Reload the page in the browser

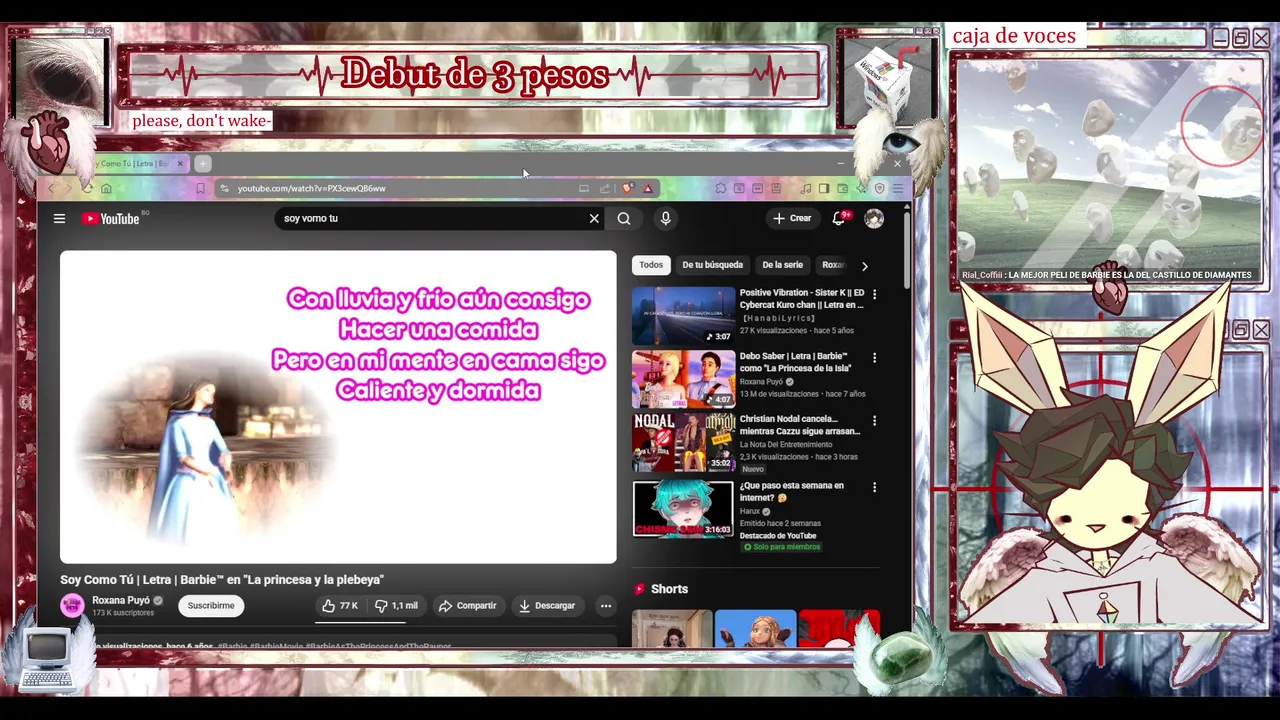coord(87,188)
